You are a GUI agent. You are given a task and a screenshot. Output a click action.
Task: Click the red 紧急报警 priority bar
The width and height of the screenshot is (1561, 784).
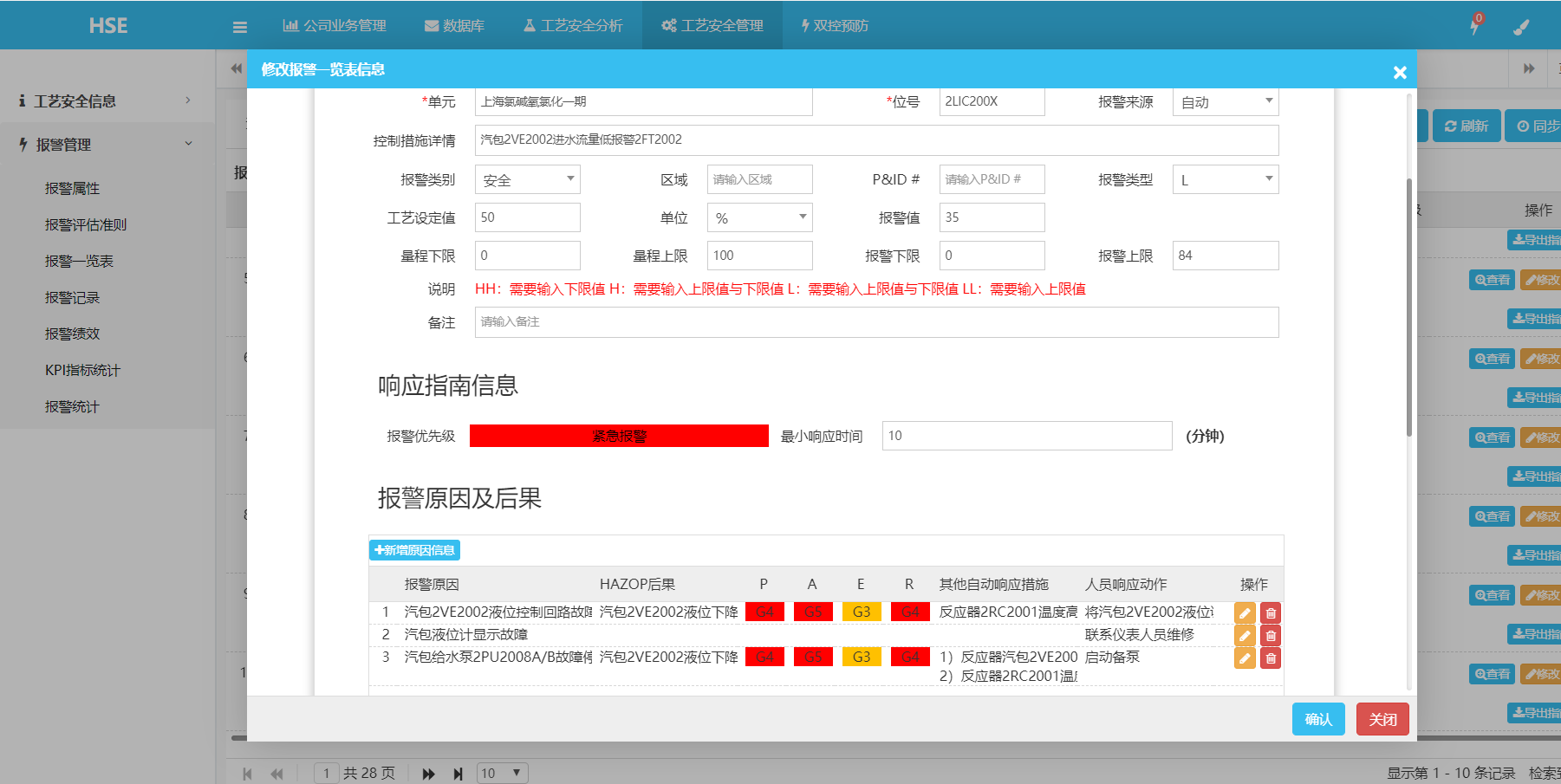click(619, 436)
